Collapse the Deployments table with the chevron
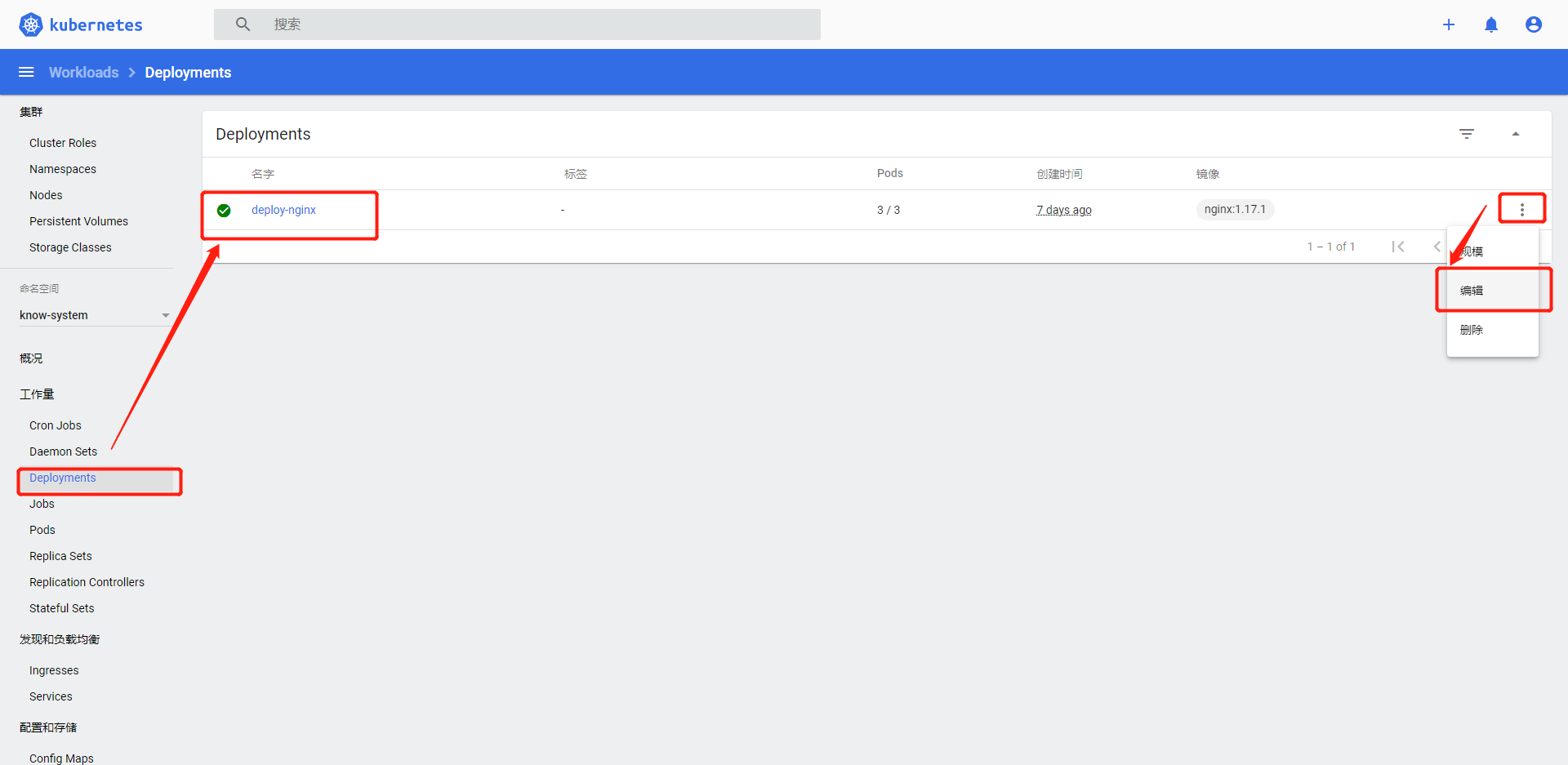Image resolution: width=1568 pixels, height=765 pixels. pyautogui.click(x=1517, y=133)
